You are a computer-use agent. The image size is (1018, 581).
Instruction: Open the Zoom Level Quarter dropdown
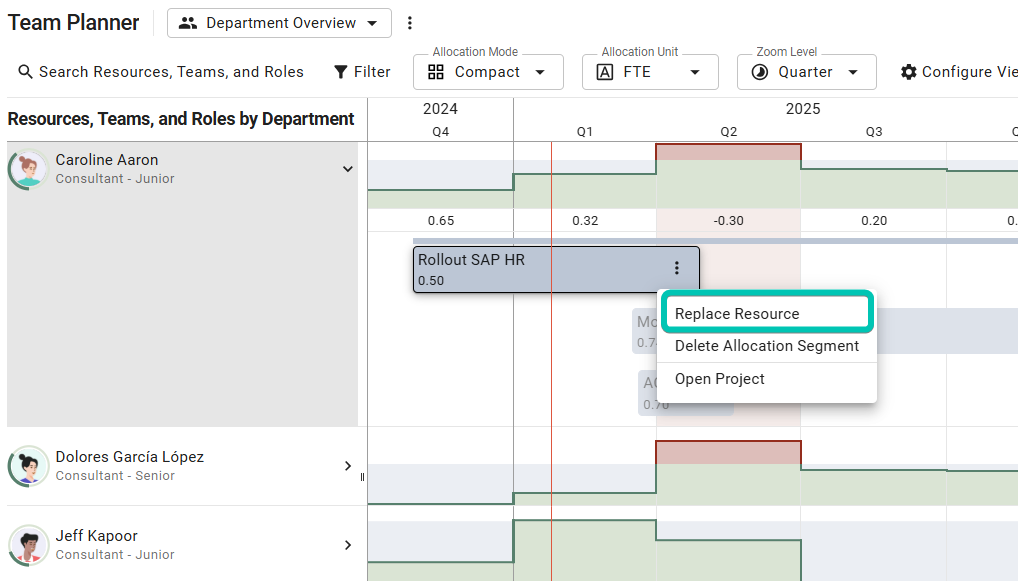806,72
